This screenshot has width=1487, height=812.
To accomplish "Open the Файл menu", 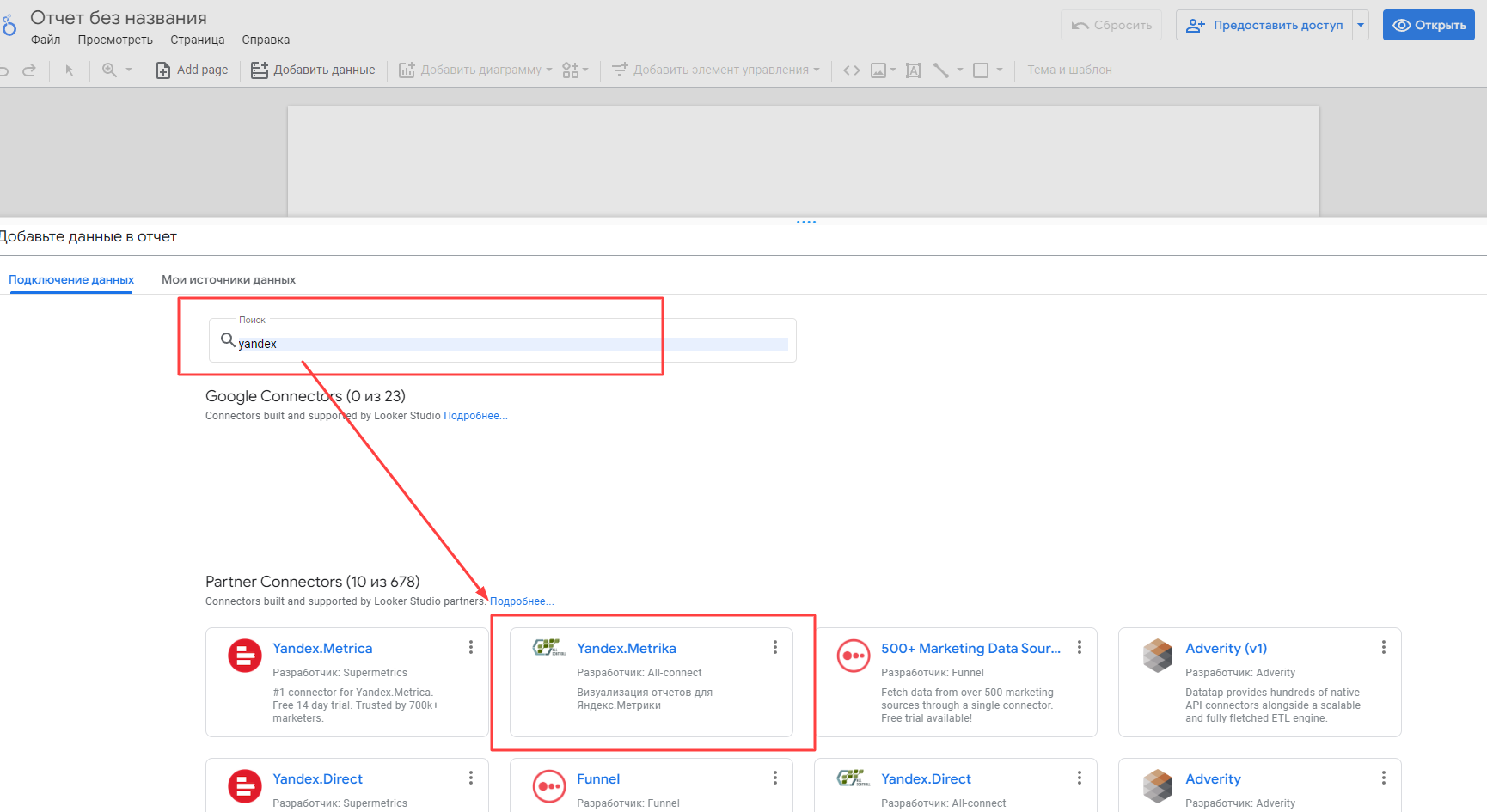I will coord(46,40).
